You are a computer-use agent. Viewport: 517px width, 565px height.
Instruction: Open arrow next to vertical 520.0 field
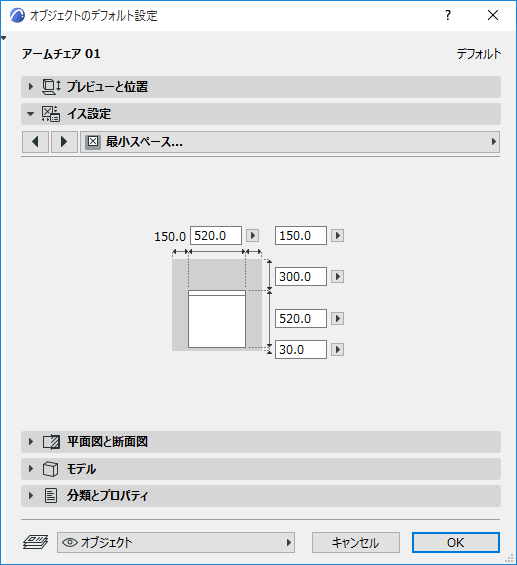[338, 318]
